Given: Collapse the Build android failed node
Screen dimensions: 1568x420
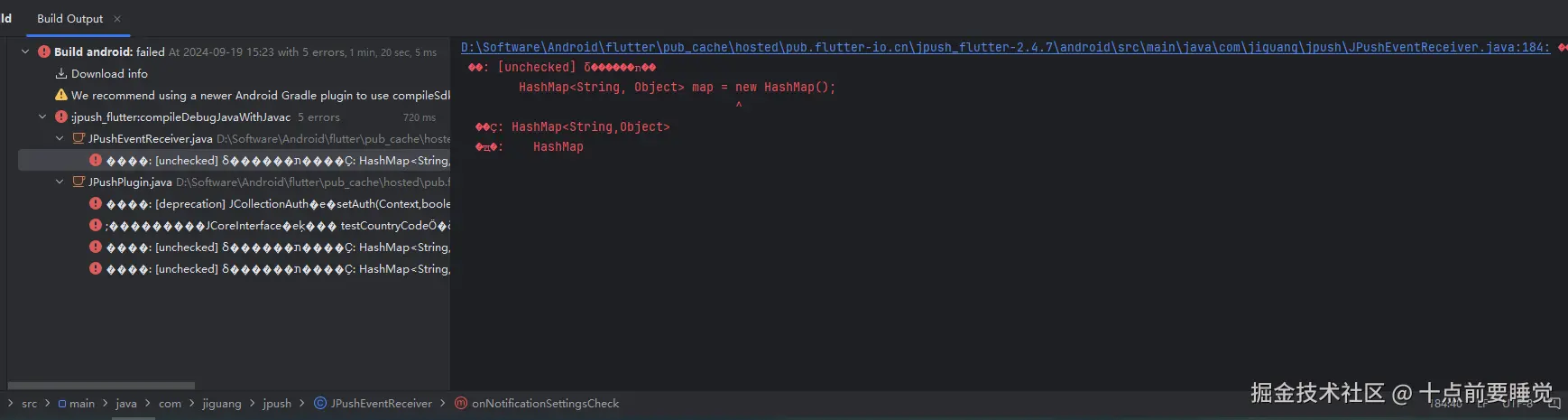Looking at the screenshot, I should (25, 52).
